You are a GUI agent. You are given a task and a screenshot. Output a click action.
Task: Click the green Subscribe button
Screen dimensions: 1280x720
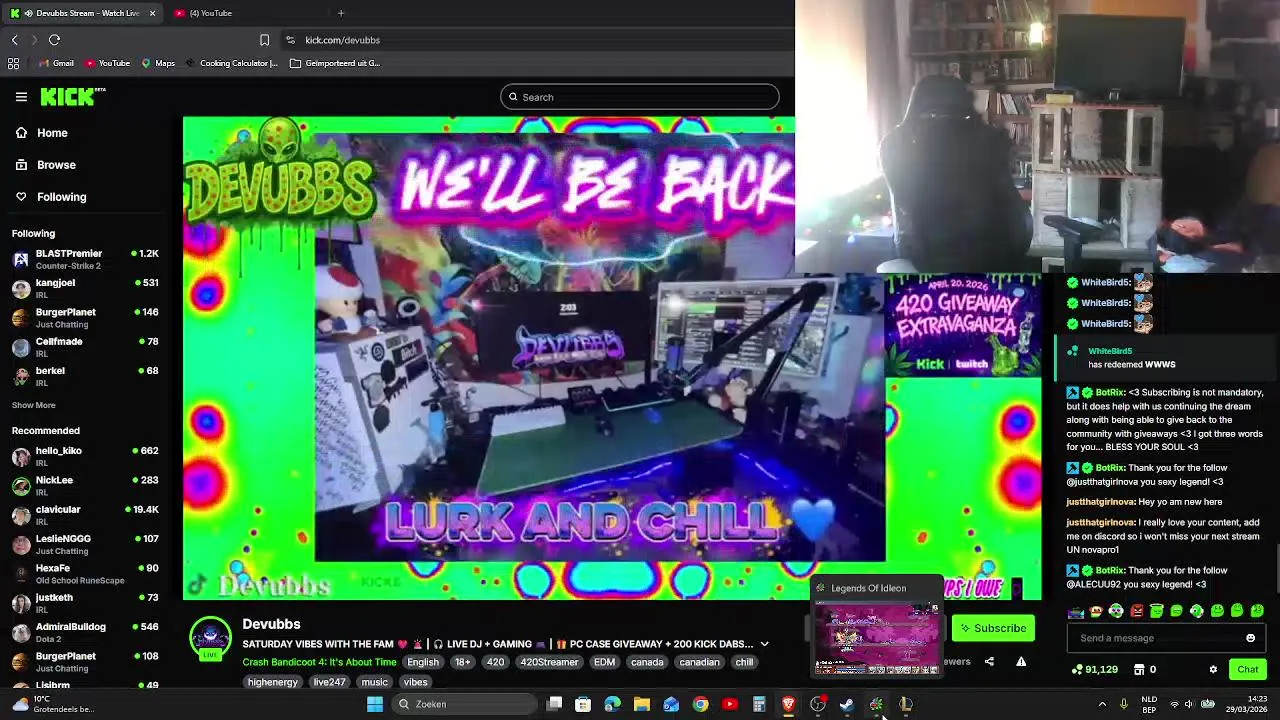point(993,628)
